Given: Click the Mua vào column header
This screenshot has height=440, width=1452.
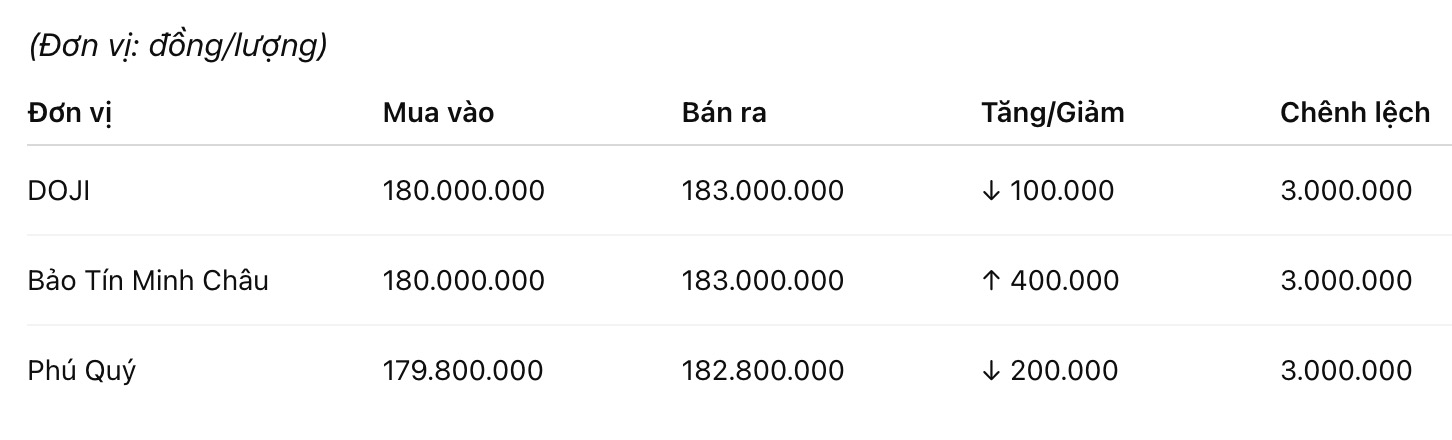Looking at the screenshot, I should pyautogui.click(x=438, y=113).
